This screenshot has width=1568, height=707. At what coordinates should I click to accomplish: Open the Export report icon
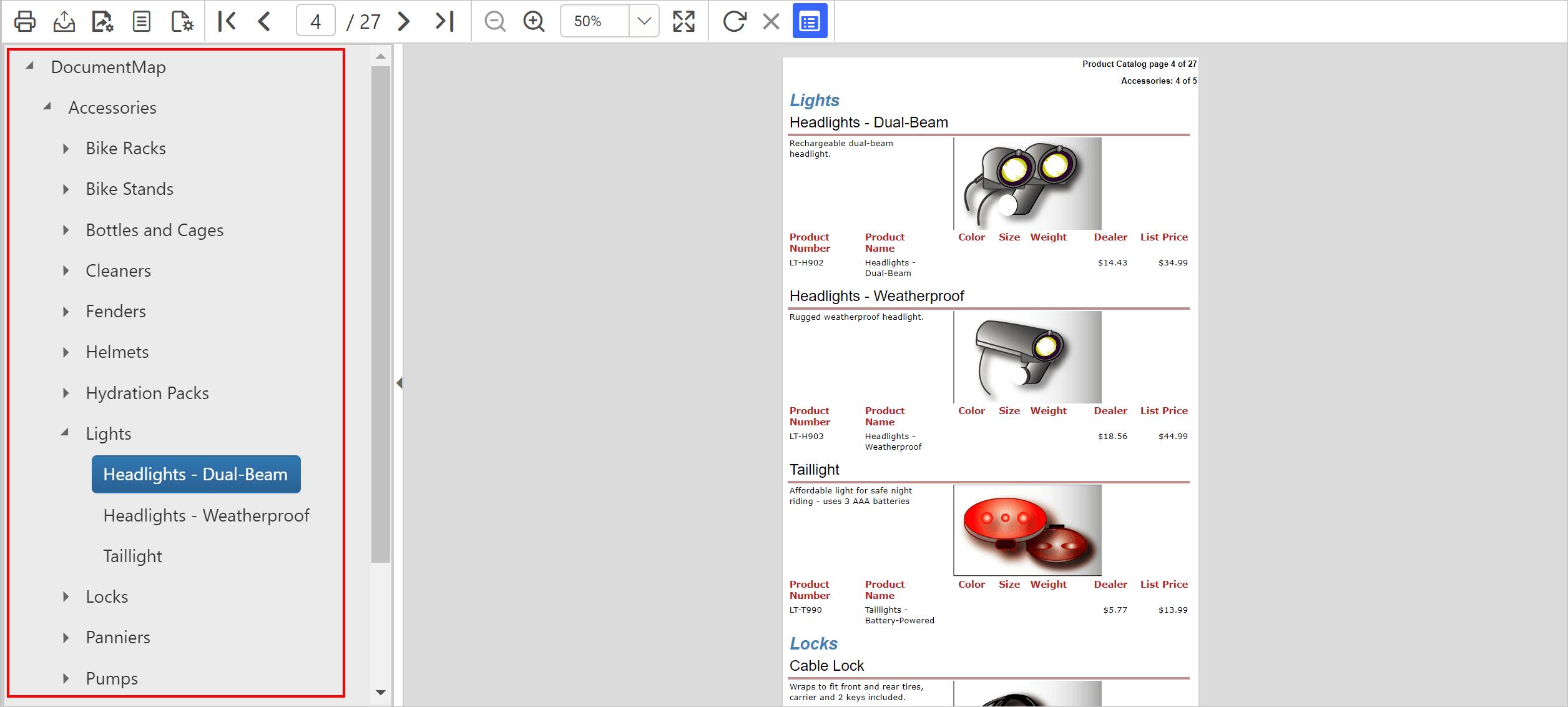64,21
